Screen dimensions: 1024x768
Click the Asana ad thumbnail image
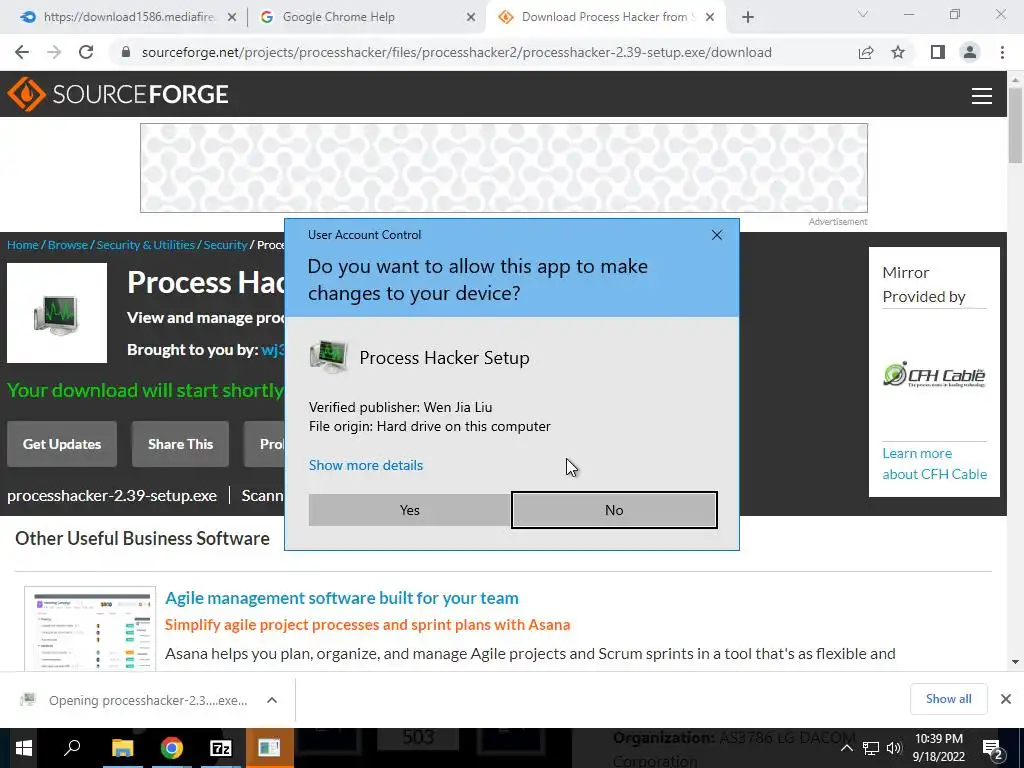pos(90,629)
